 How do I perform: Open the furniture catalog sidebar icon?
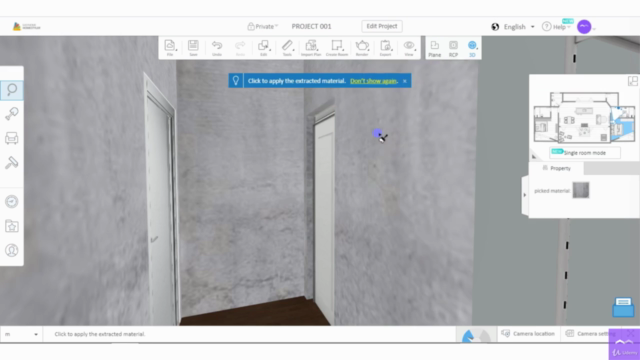click(12, 138)
